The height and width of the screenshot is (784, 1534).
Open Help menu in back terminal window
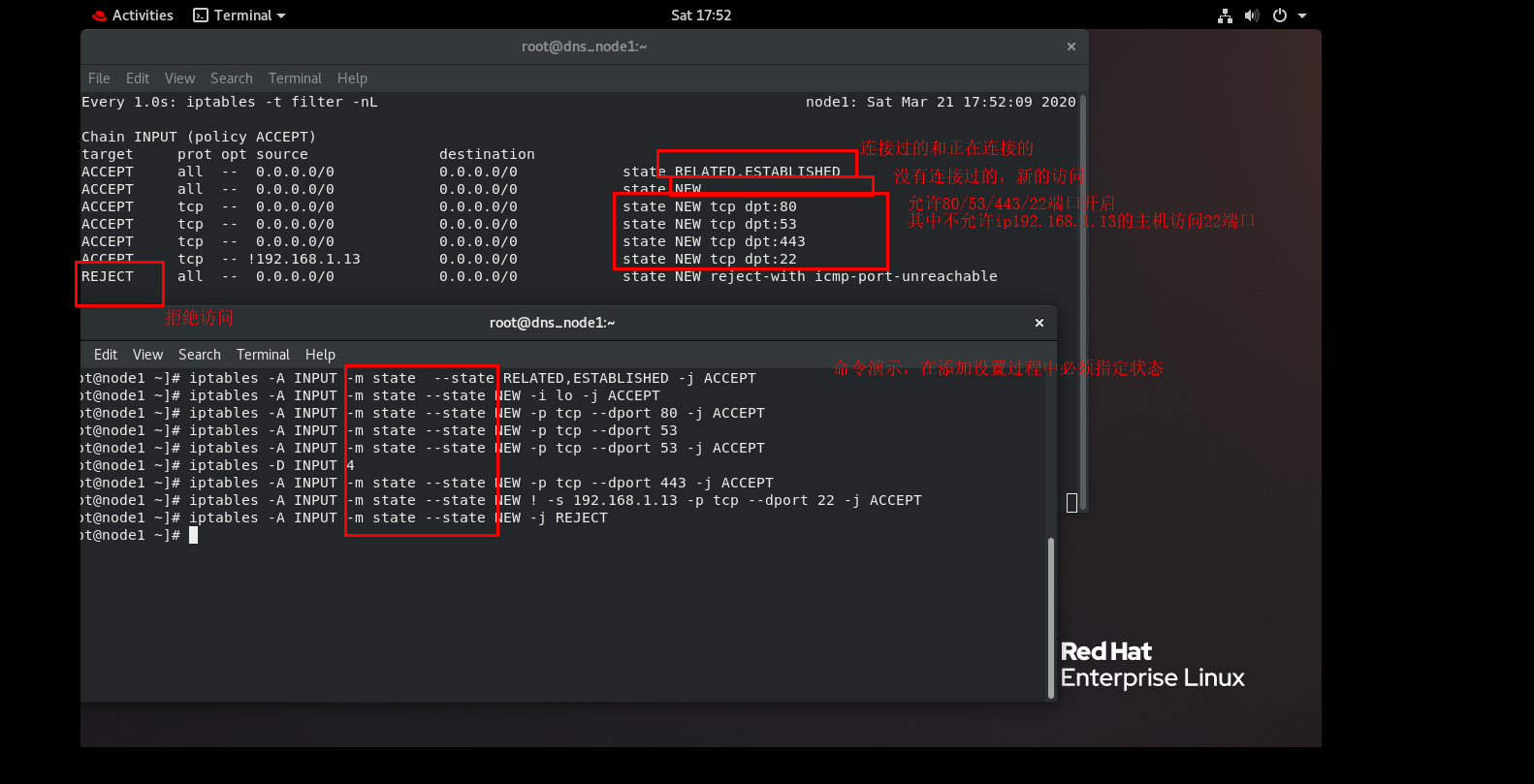(x=352, y=78)
